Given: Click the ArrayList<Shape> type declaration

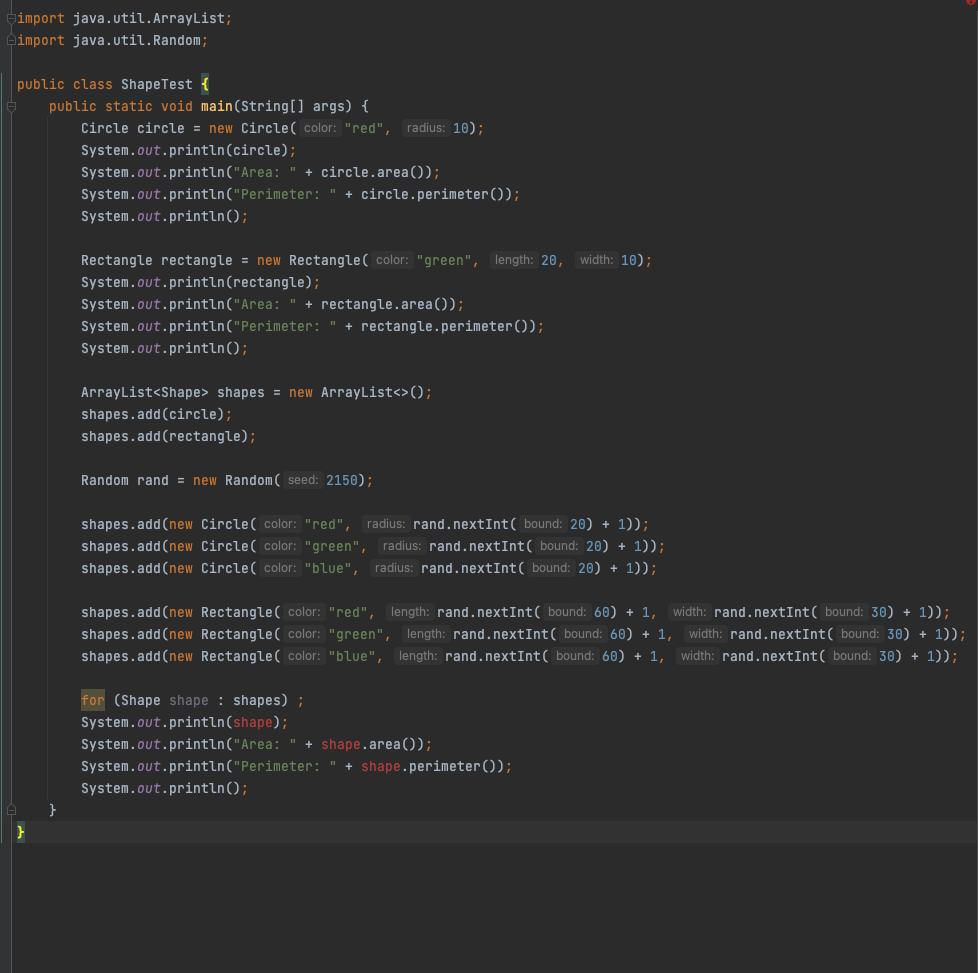Looking at the screenshot, I should click(145, 392).
